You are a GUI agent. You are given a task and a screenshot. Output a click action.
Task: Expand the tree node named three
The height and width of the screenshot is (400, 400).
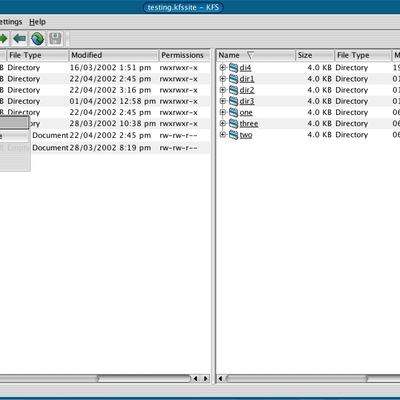(x=223, y=123)
